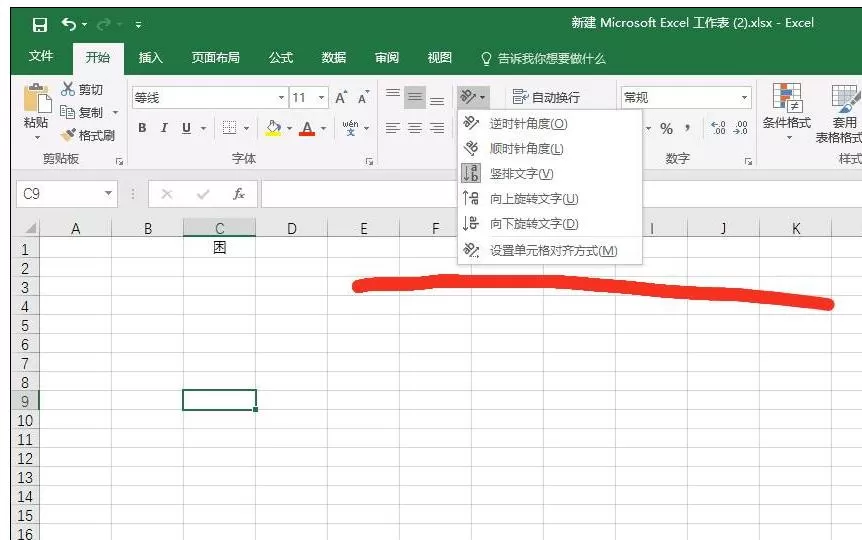This screenshot has height=540, width=862.
Task: Open the 等线 font name dropdown
Action: 281,98
